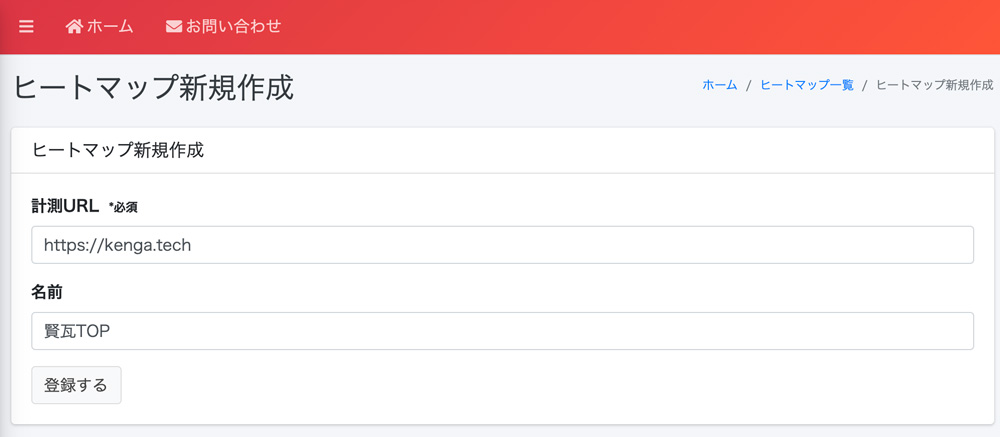Click the *必須 required marker
This screenshot has height=437, width=1000.
tap(123, 208)
